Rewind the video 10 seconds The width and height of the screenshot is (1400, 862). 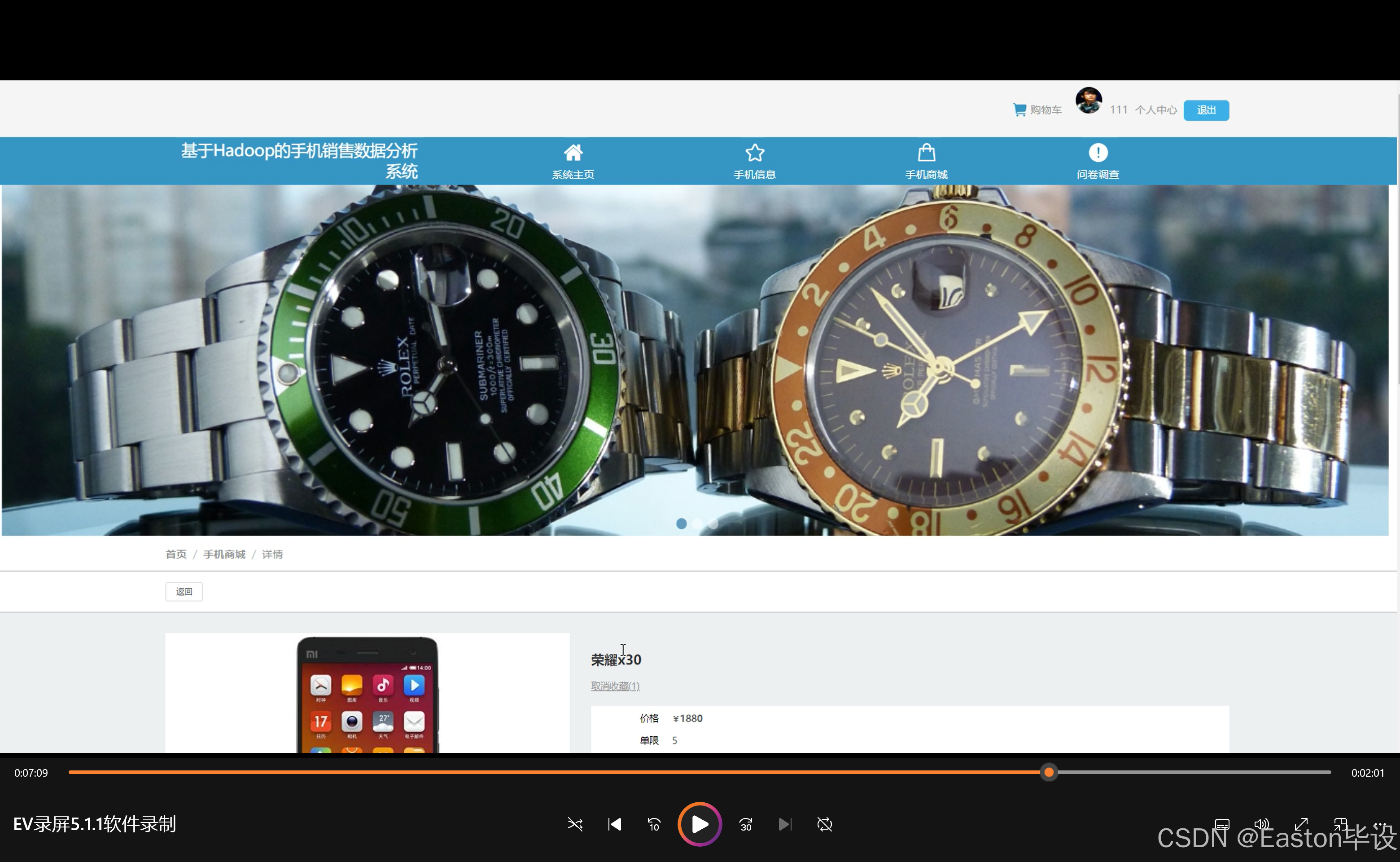[654, 824]
